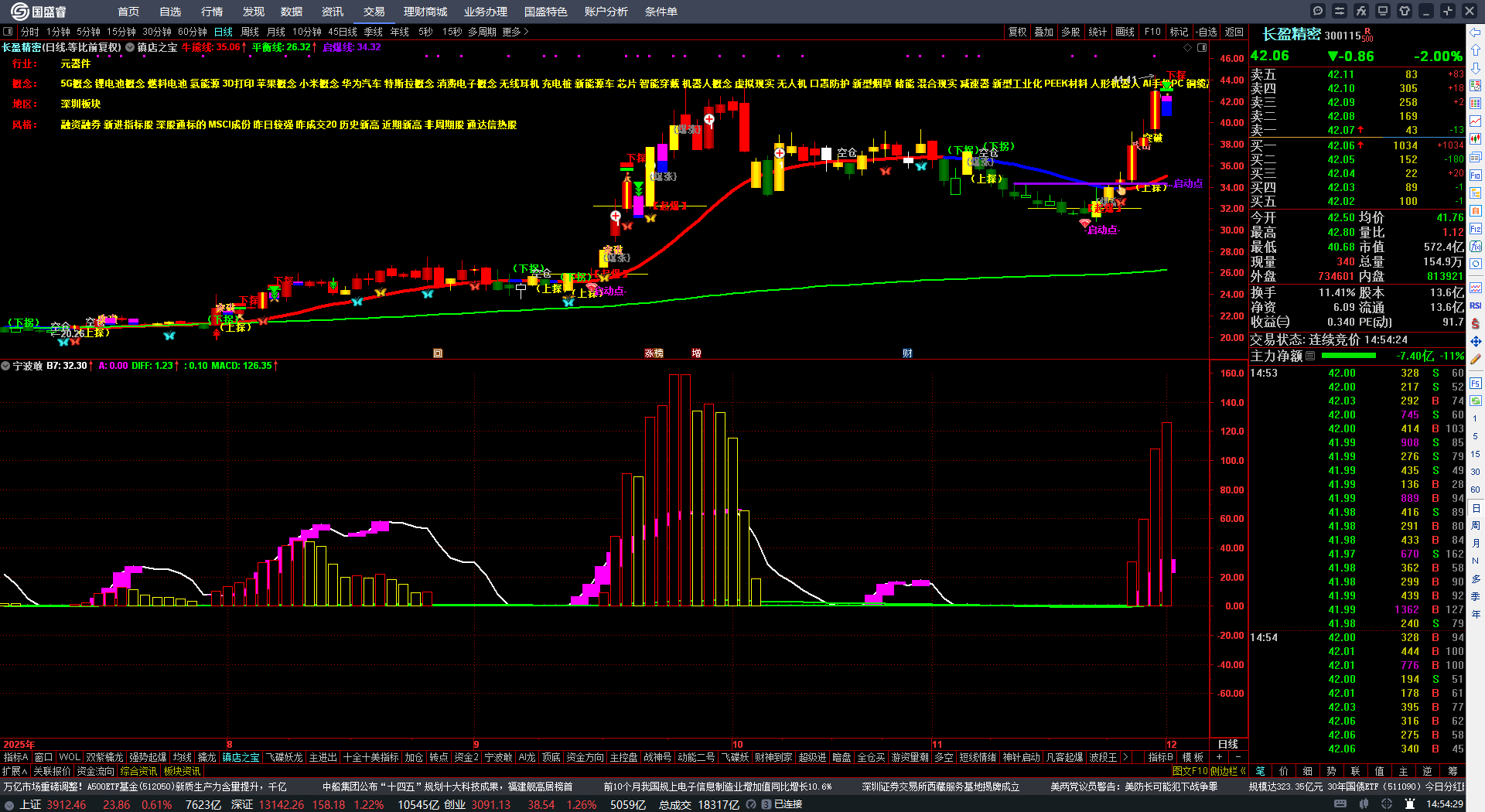Open the 指标A selector
The height and width of the screenshot is (812, 1485).
[x=15, y=757]
